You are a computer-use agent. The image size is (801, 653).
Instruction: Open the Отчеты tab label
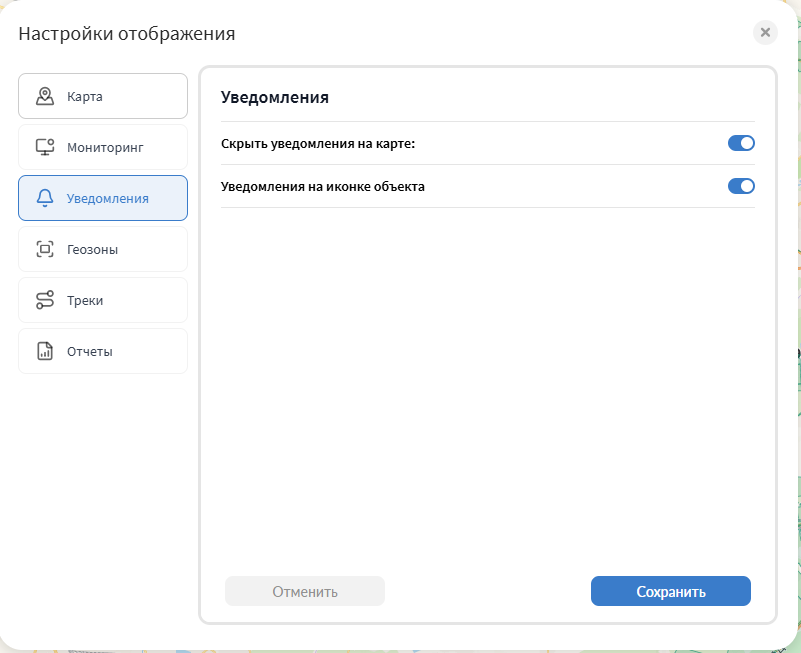tap(90, 352)
